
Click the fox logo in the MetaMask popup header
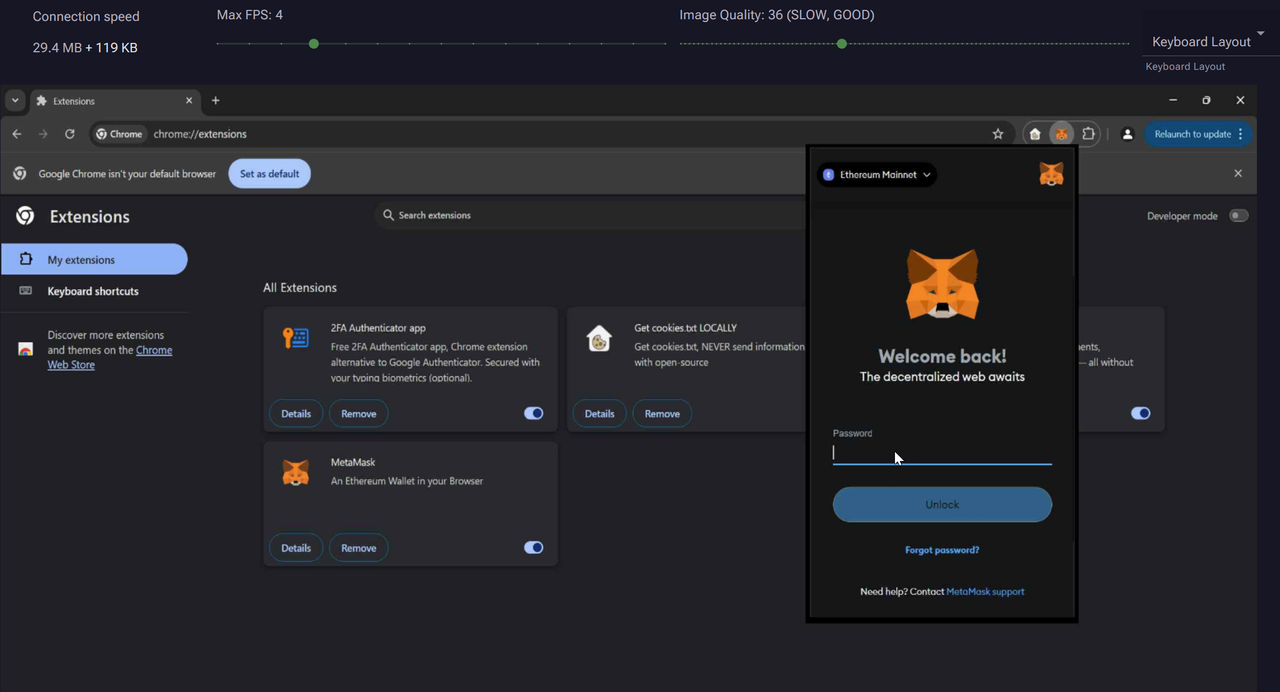pyautogui.click(x=1051, y=175)
